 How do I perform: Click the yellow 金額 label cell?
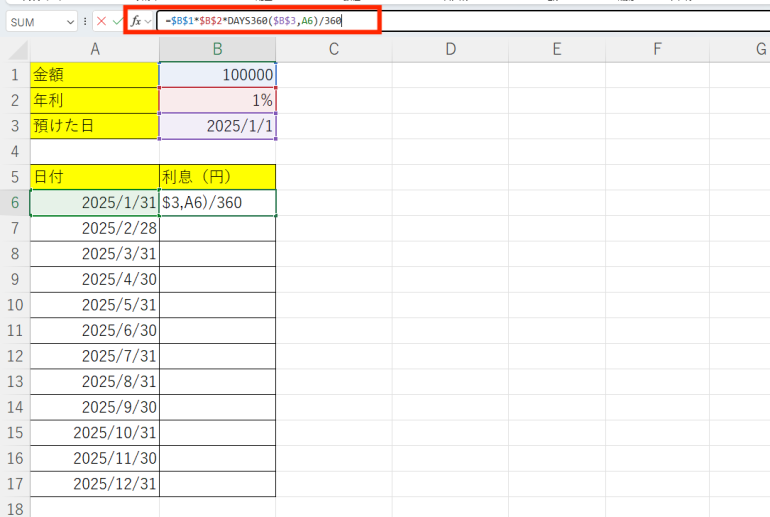tap(94, 75)
